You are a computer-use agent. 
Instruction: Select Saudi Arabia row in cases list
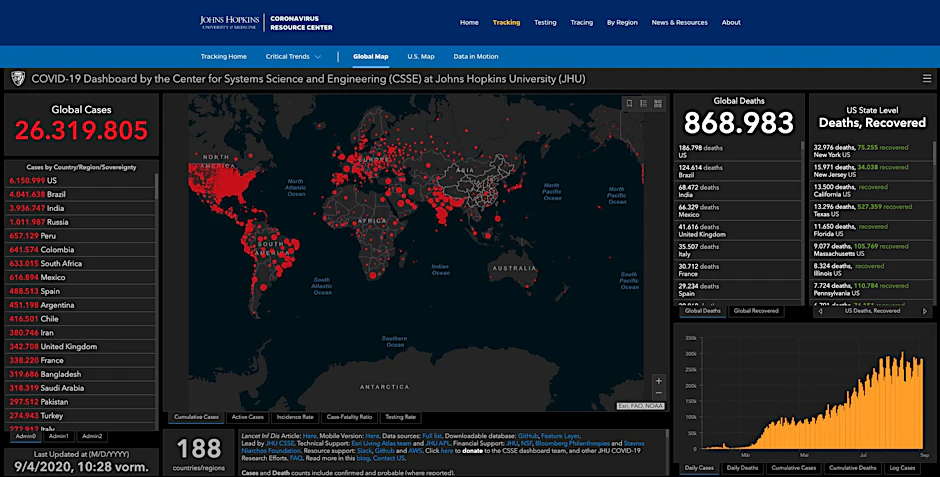pyautogui.click(x=80, y=388)
